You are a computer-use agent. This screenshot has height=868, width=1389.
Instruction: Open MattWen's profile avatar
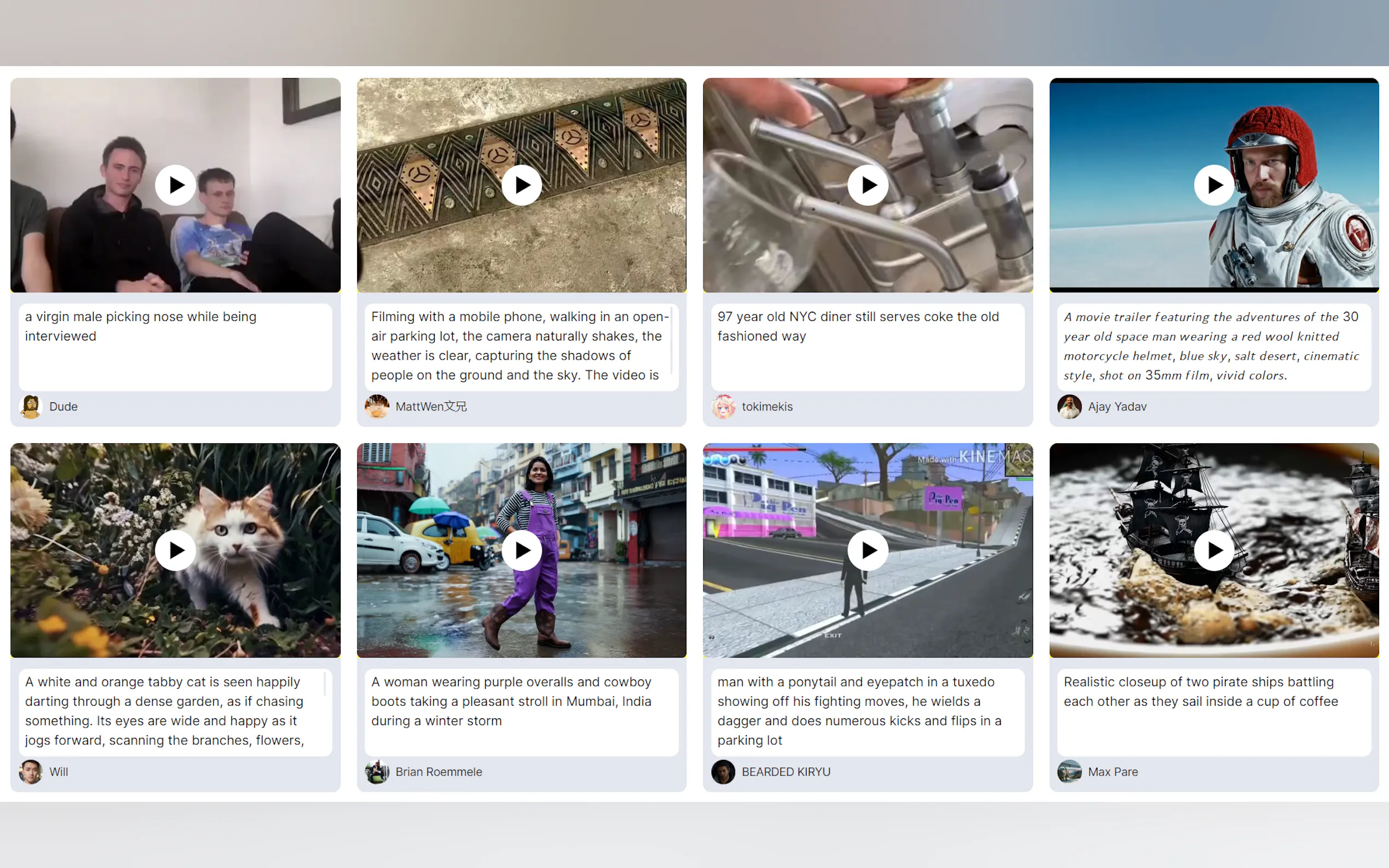tap(377, 407)
